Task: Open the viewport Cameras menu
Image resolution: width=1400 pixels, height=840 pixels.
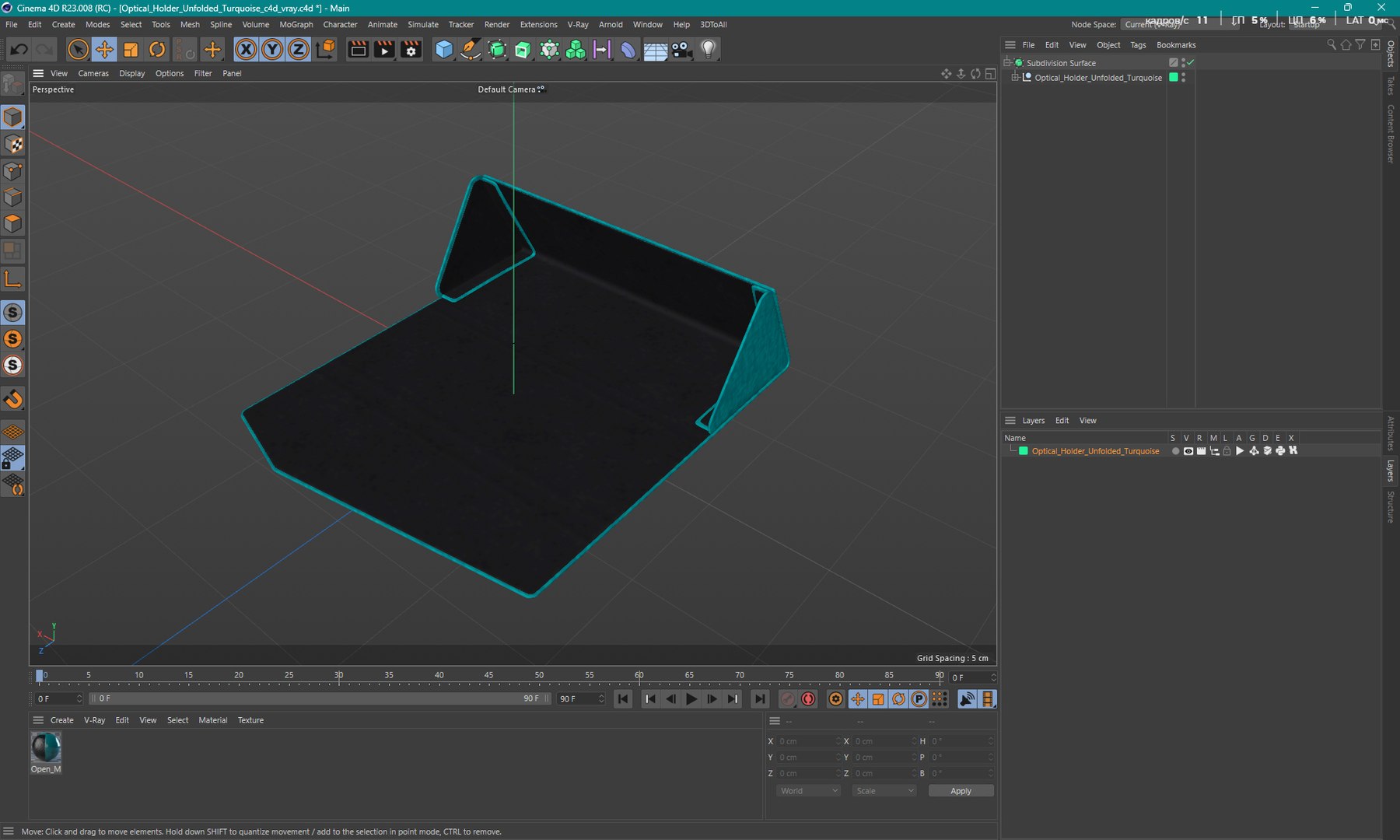Action: 93,74
